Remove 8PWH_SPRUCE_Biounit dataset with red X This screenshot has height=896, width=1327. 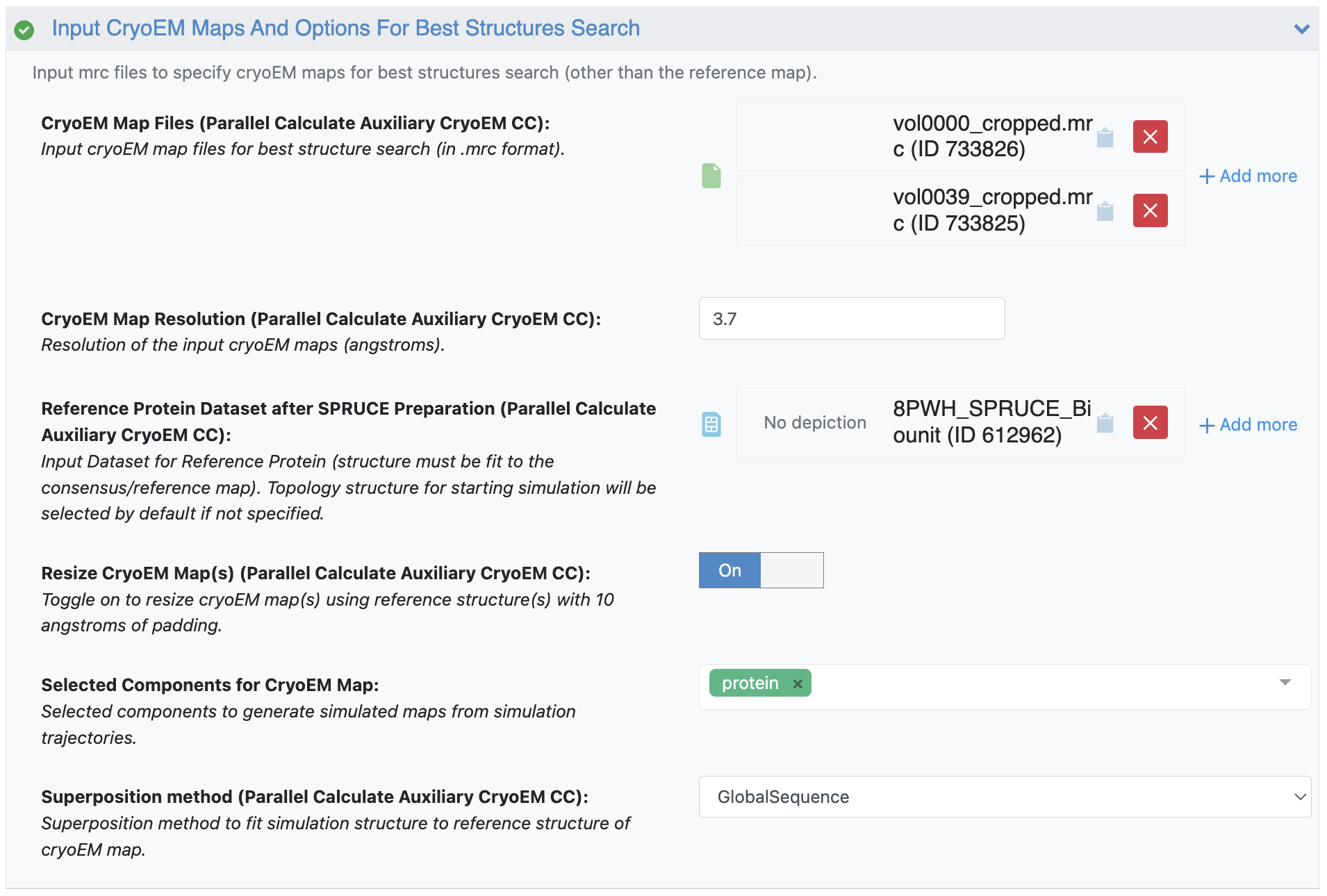[1150, 422]
